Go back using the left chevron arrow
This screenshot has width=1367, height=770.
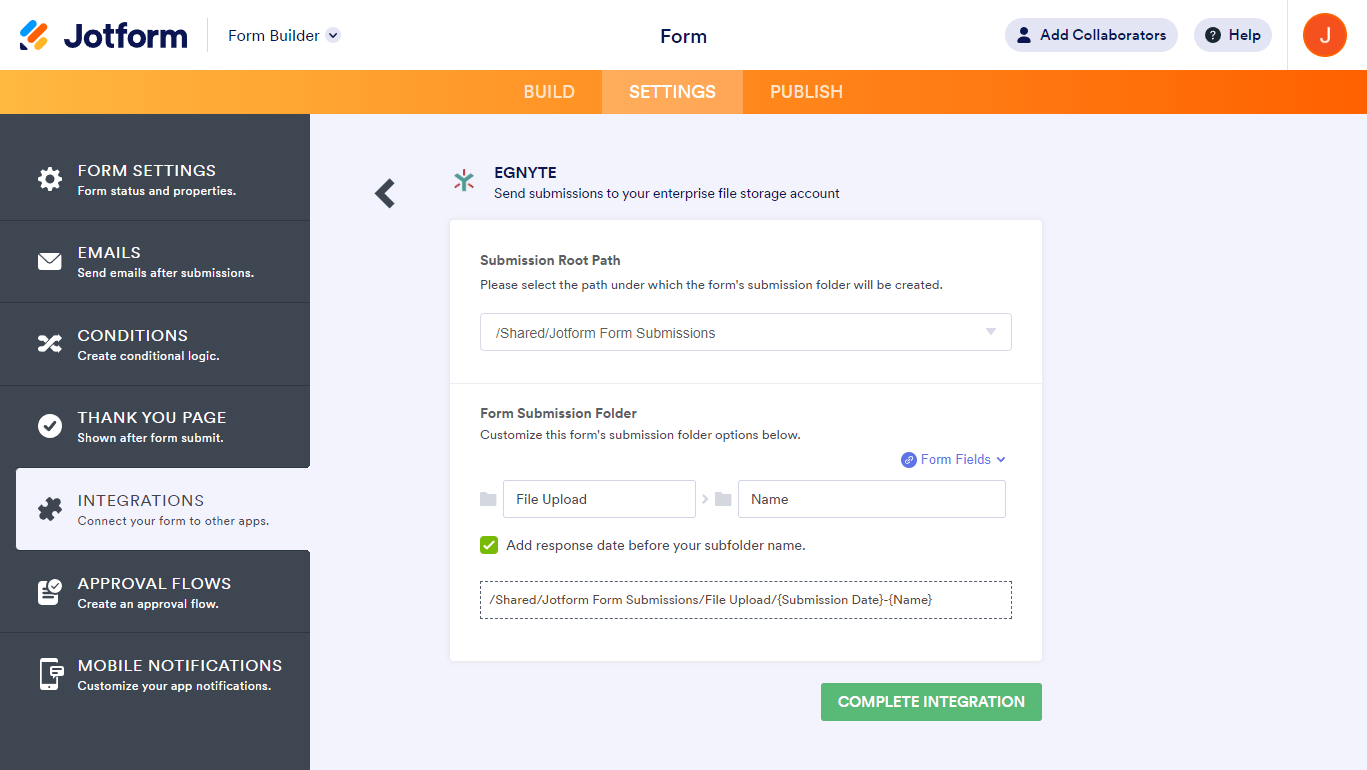385,193
